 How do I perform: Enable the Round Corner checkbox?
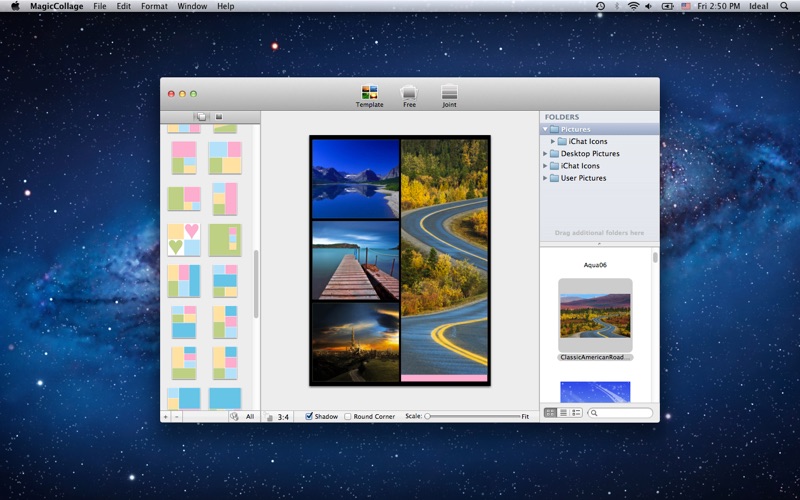[348, 416]
